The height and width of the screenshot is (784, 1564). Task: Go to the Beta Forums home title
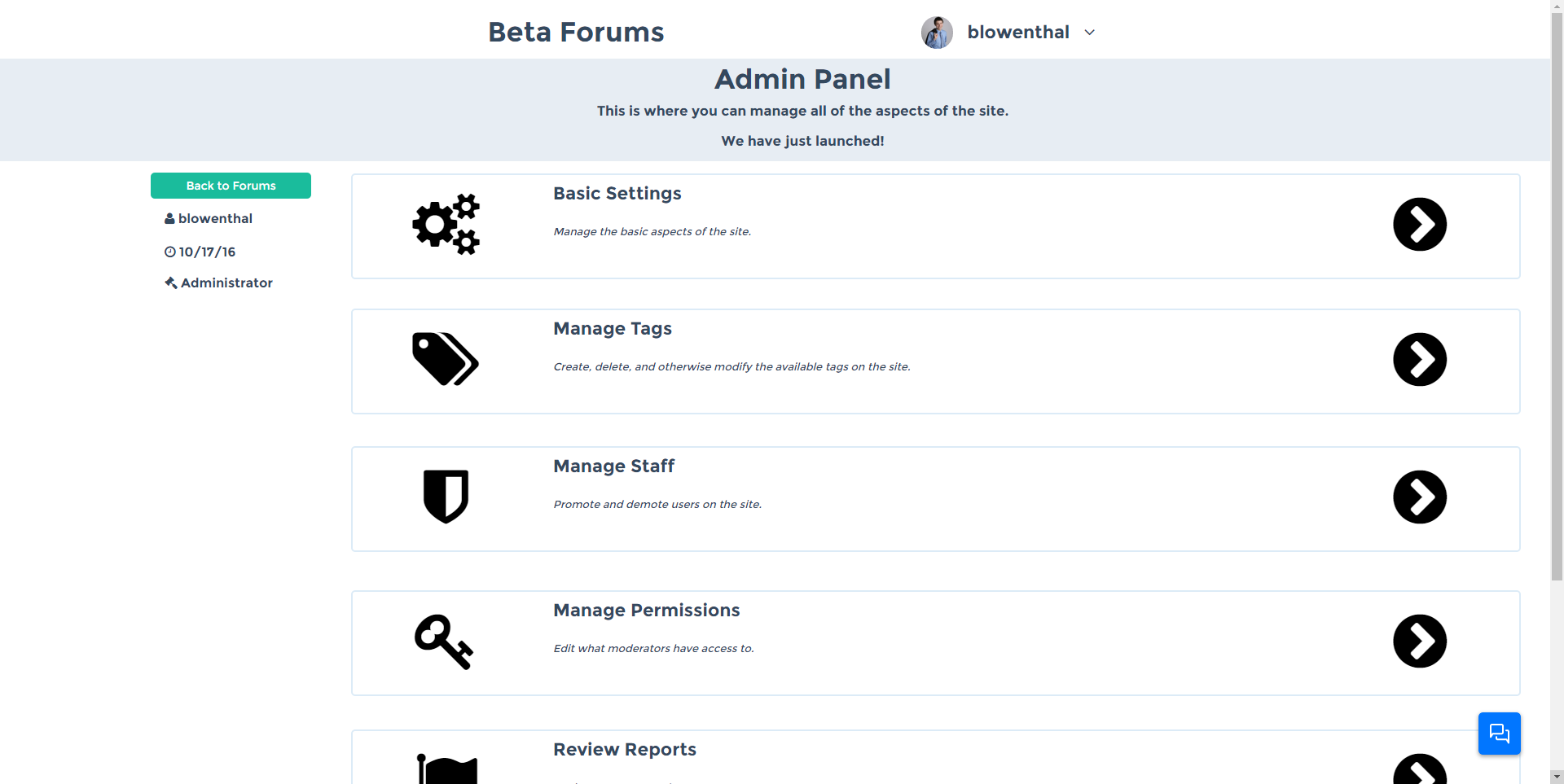[576, 33]
